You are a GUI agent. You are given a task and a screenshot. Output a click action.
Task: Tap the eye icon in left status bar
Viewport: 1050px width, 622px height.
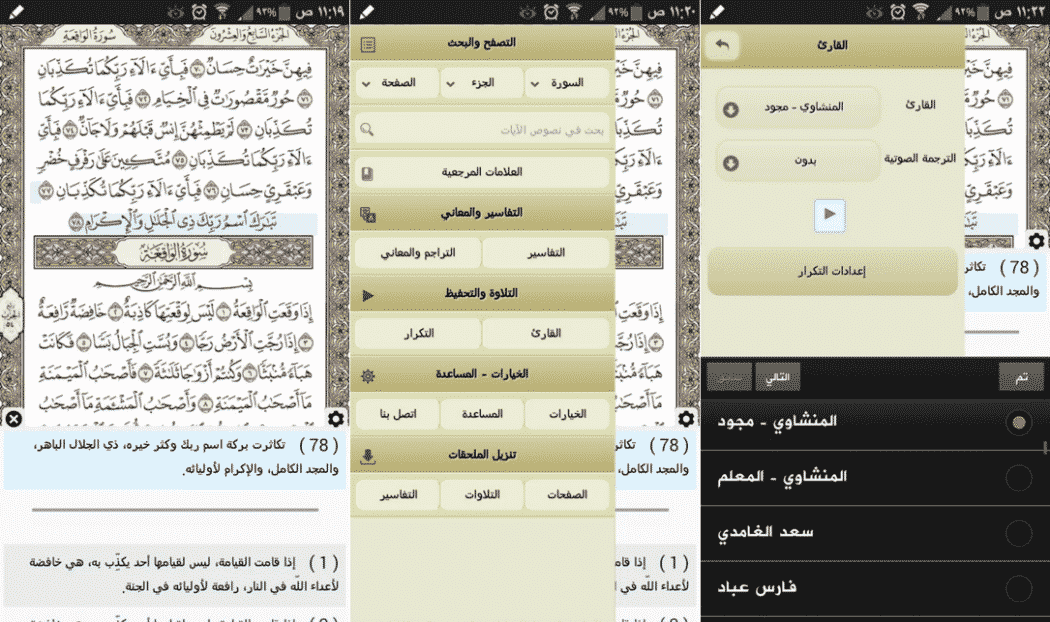[176, 11]
